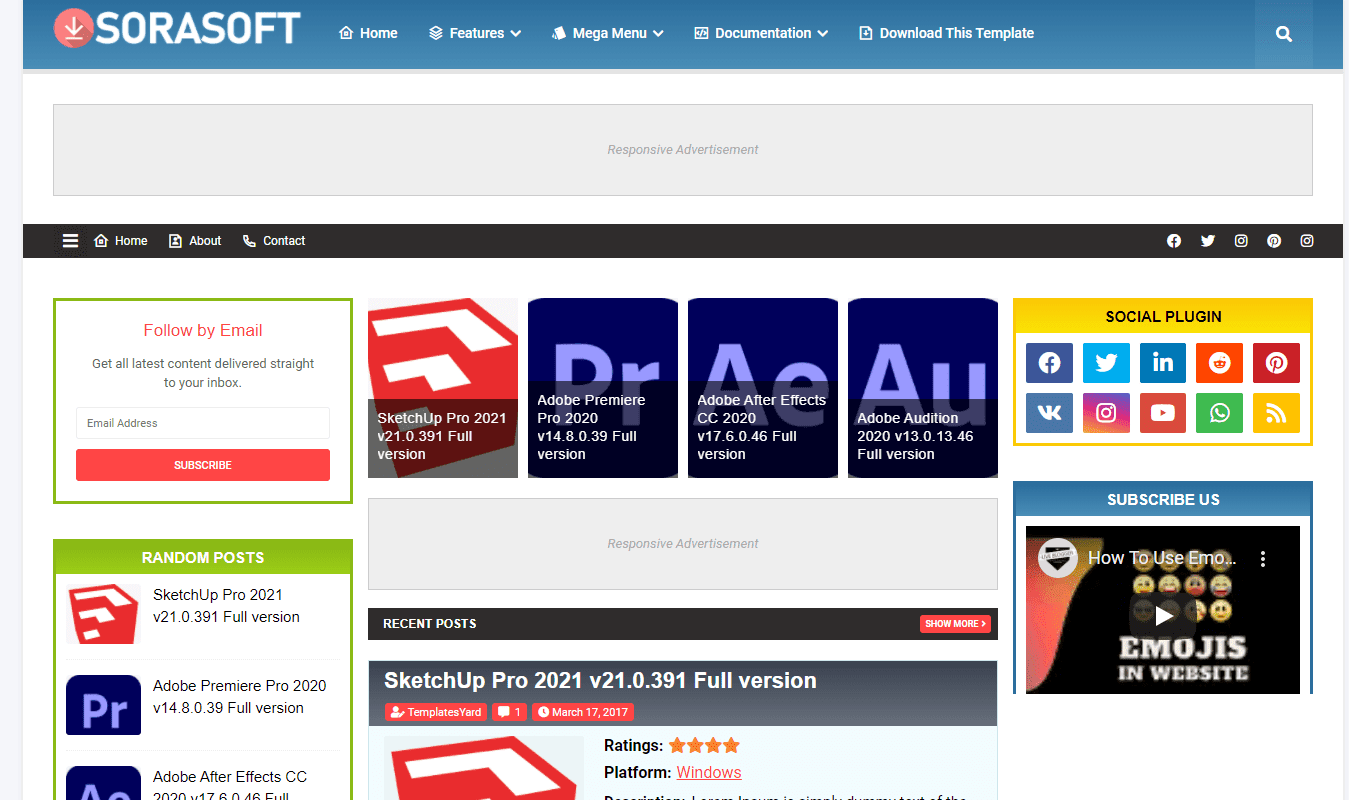This screenshot has height=800, width=1349.
Task: Open YouTube in Social Plugin widget
Action: pyautogui.click(x=1163, y=413)
